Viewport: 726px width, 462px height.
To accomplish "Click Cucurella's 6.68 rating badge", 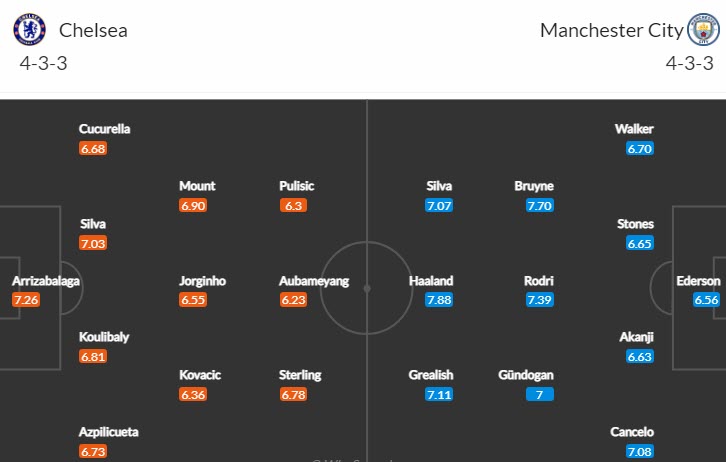I will (93, 148).
